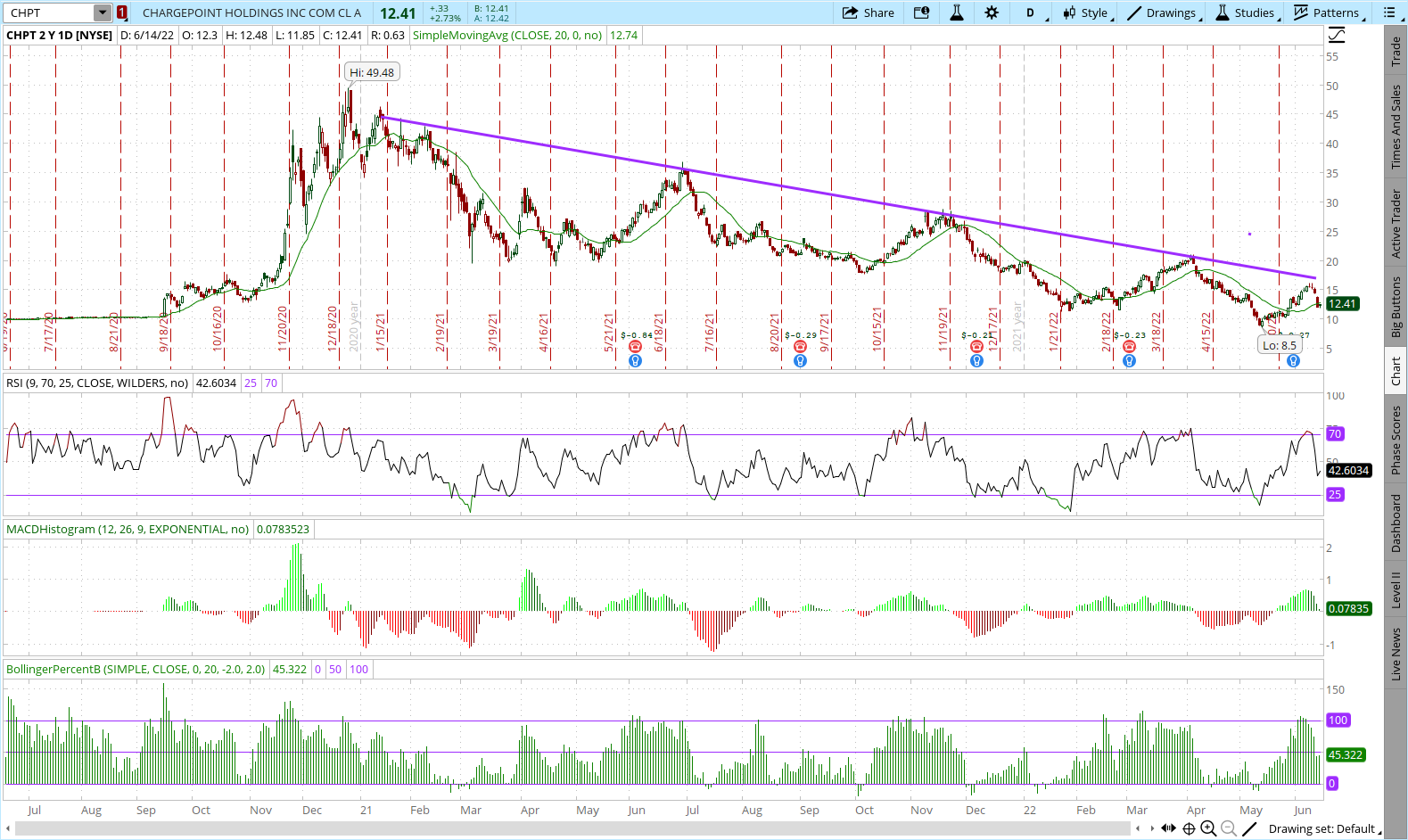Screen dimensions: 1408x840
Task: Open the Style dropdown menu
Action: [x=1087, y=12]
